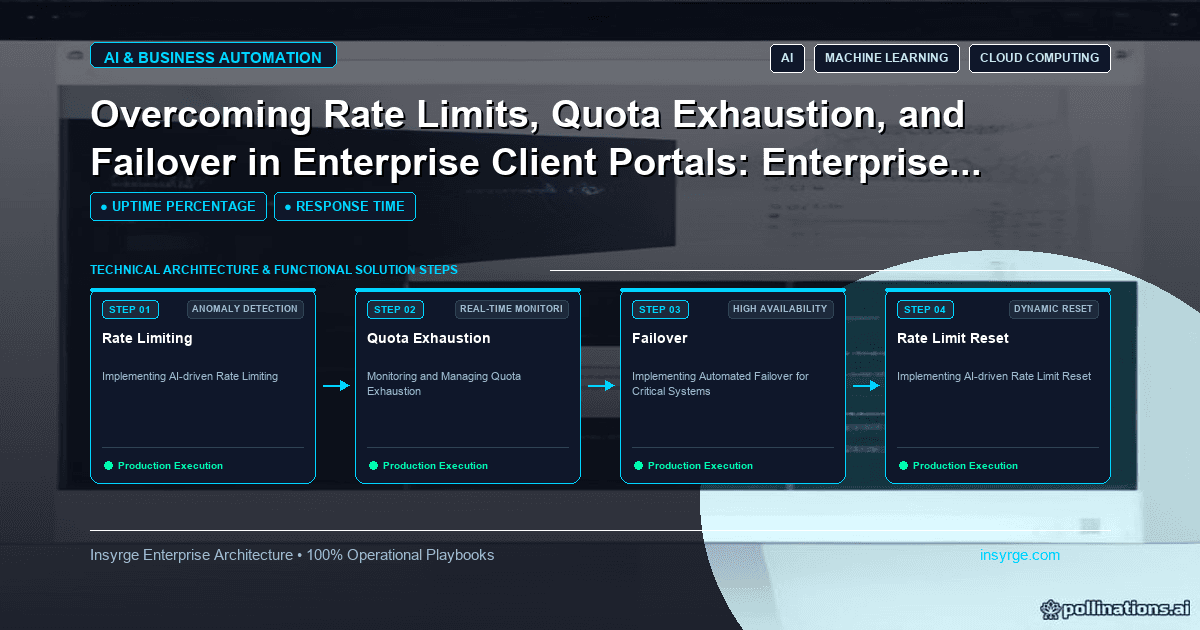Click the pollinations.ai bee logo icon
This screenshot has height=630, width=1200.
coord(1050,608)
